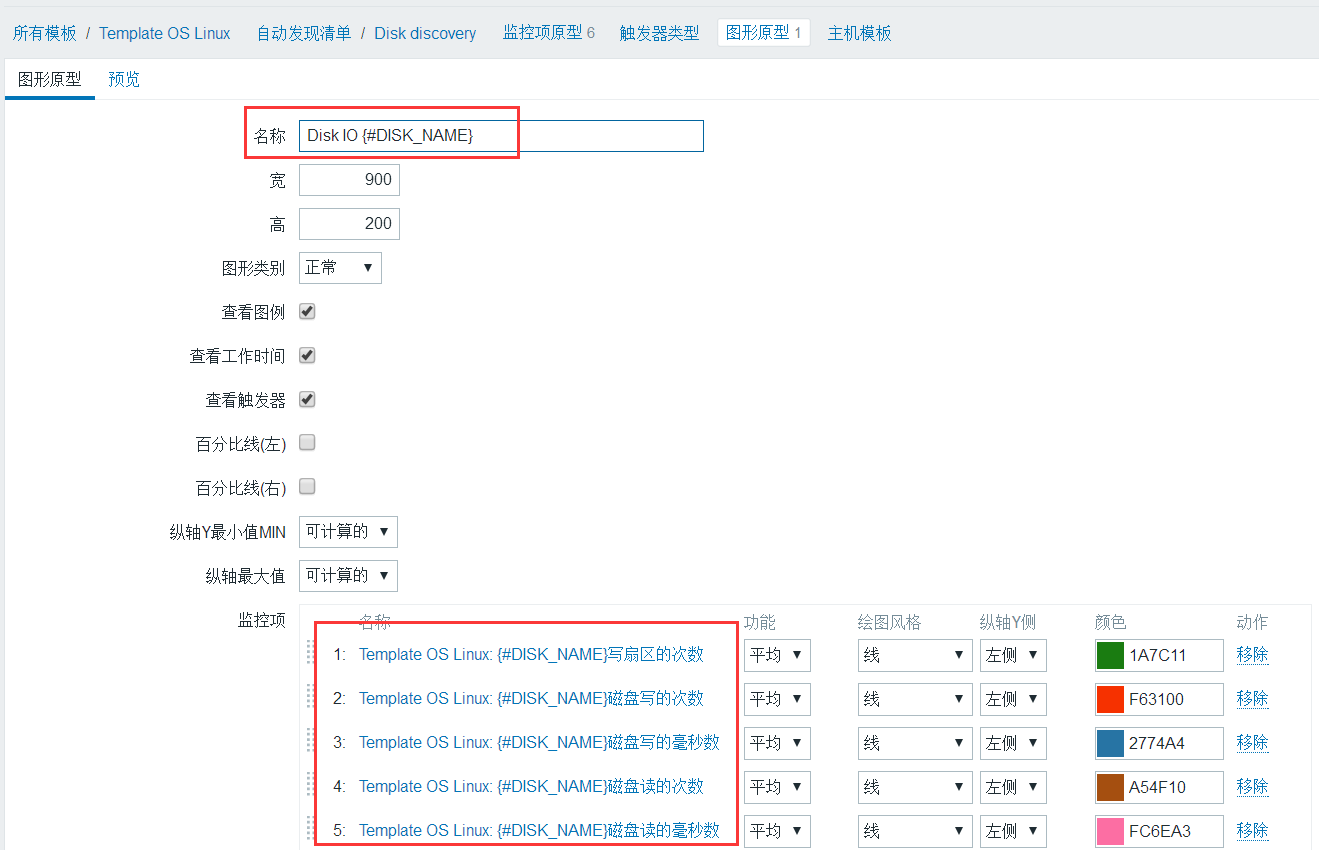Enable the 百分比线(左) checkbox

(308, 442)
